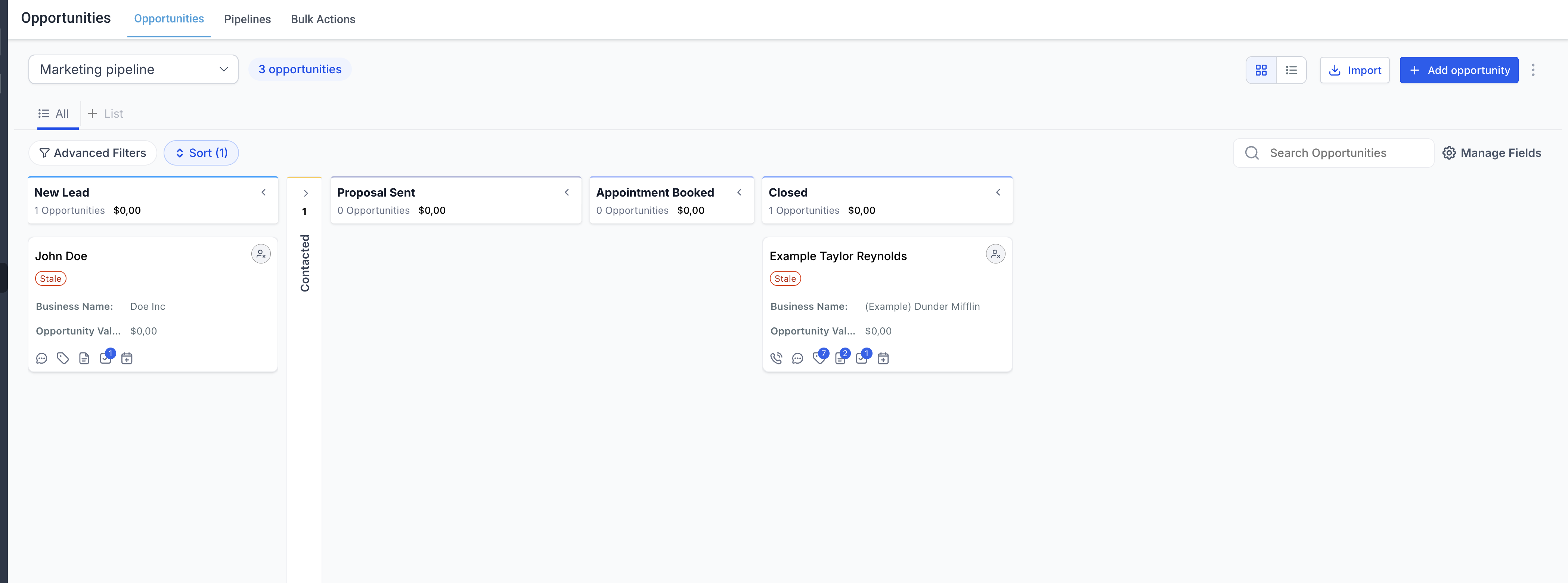This screenshot has height=583, width=1568.
Task: Expand the collapsed Contacted stage column
Action: 306,193
